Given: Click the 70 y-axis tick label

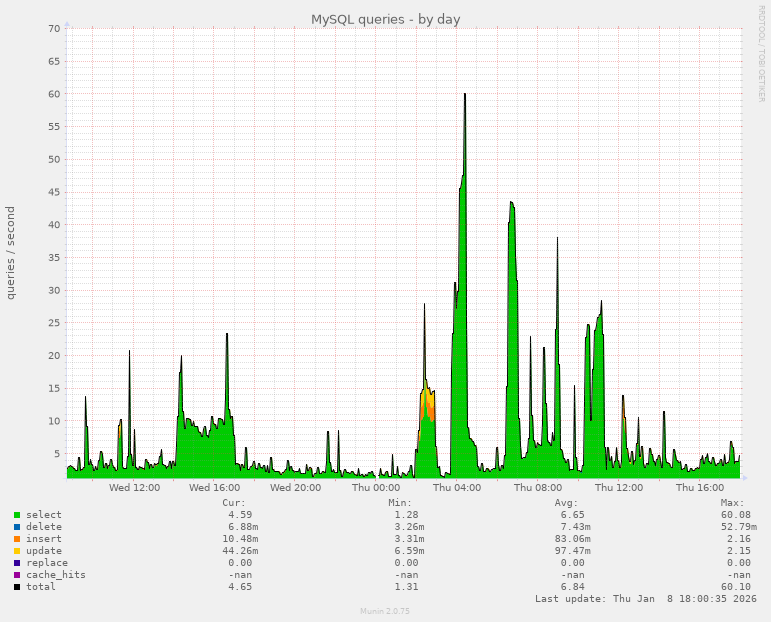Looking at the screenshot, I should 54,29.
